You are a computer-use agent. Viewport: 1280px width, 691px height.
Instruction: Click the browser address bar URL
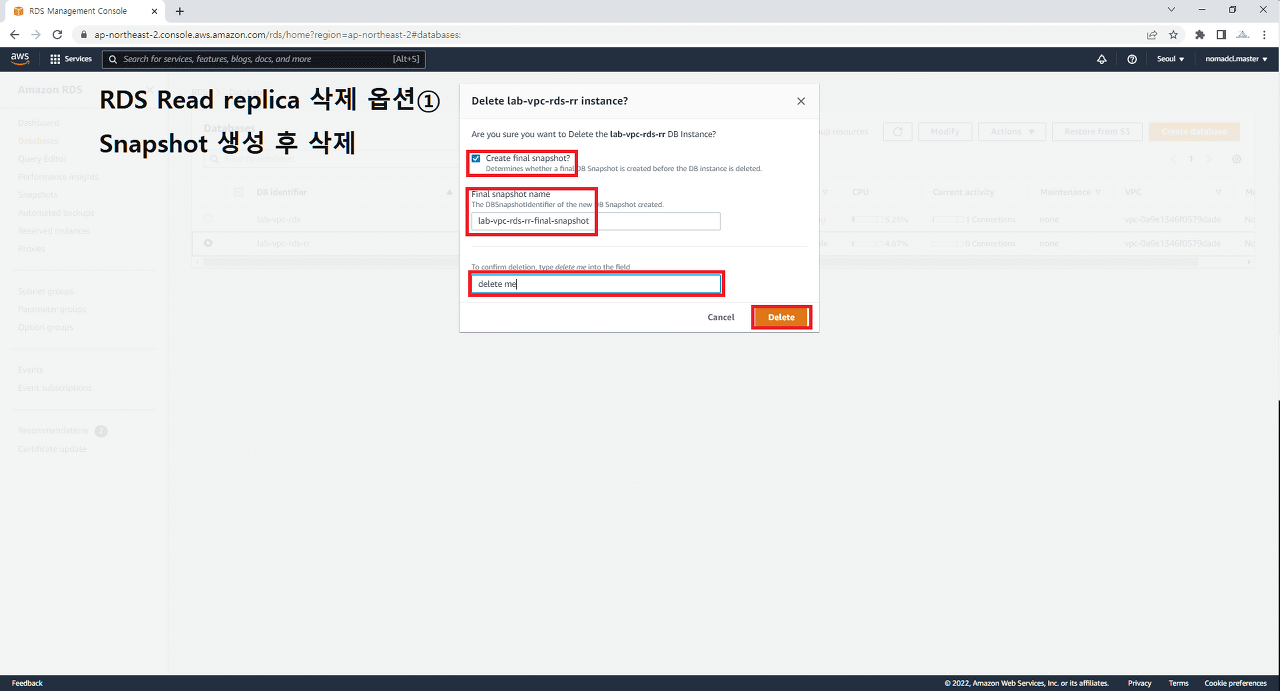coord(277,34)
